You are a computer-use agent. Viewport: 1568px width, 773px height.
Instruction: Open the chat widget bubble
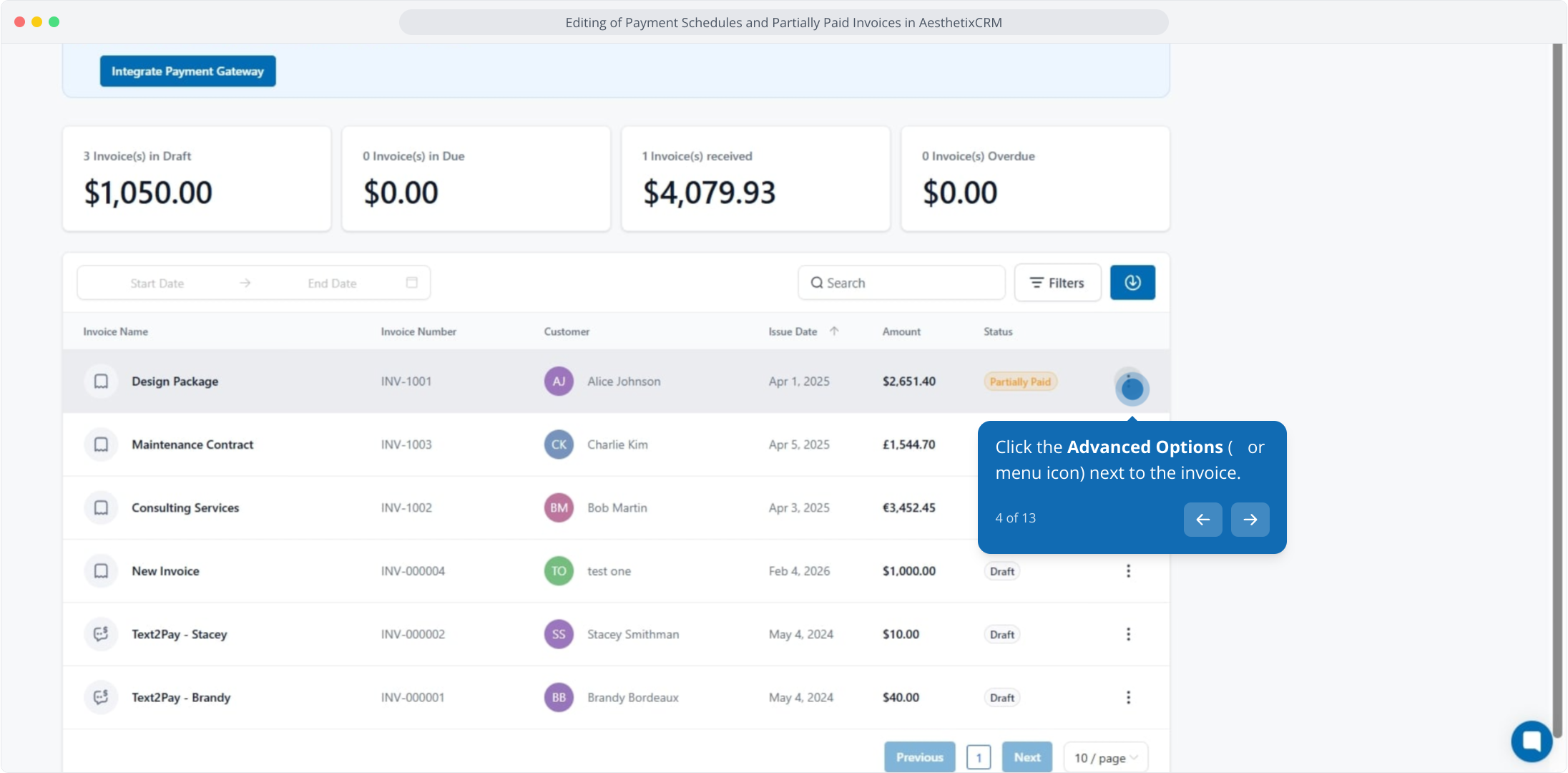pyautogui.click(x=1531, y=741)
